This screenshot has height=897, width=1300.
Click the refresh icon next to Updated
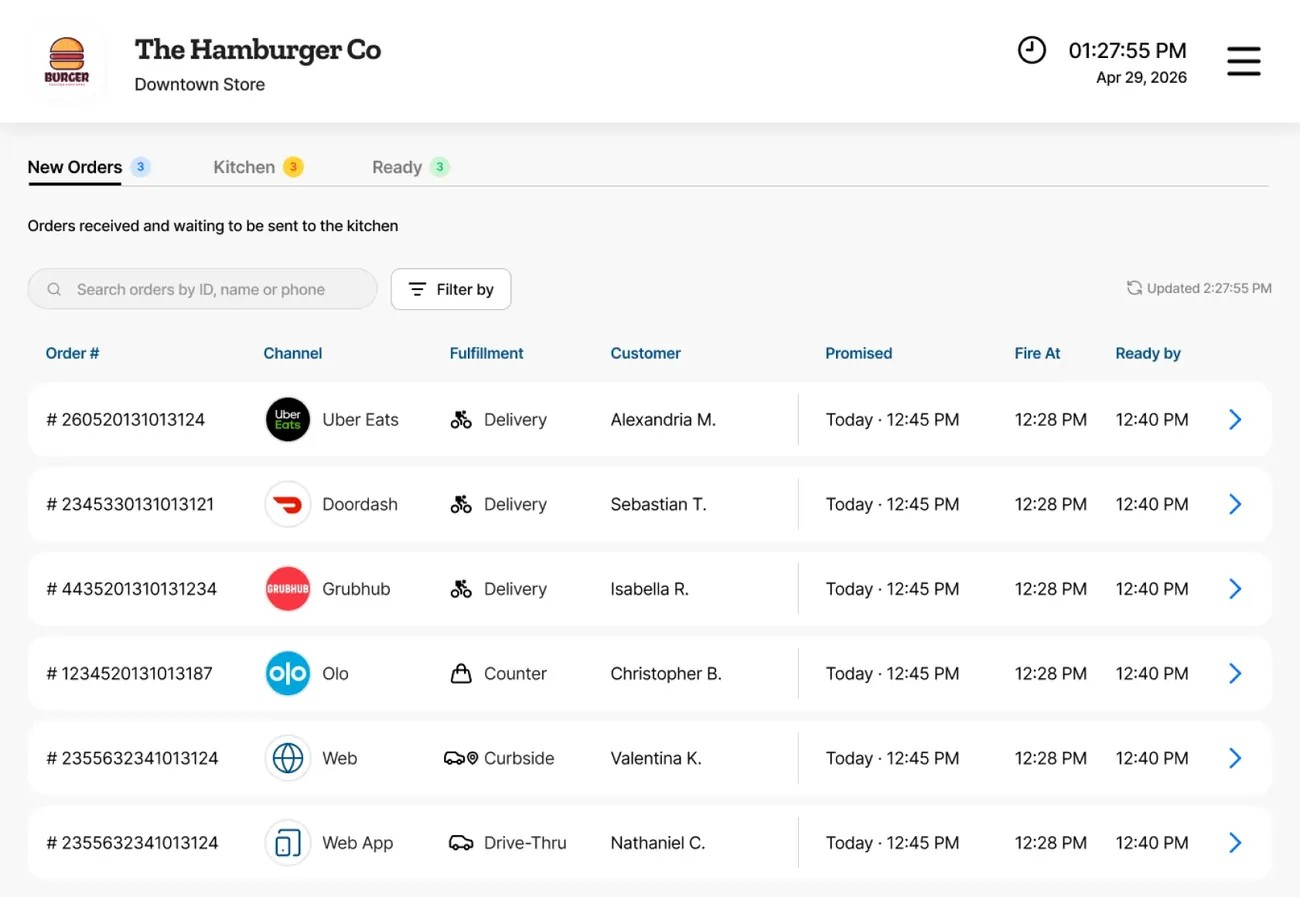(1134, 288)
